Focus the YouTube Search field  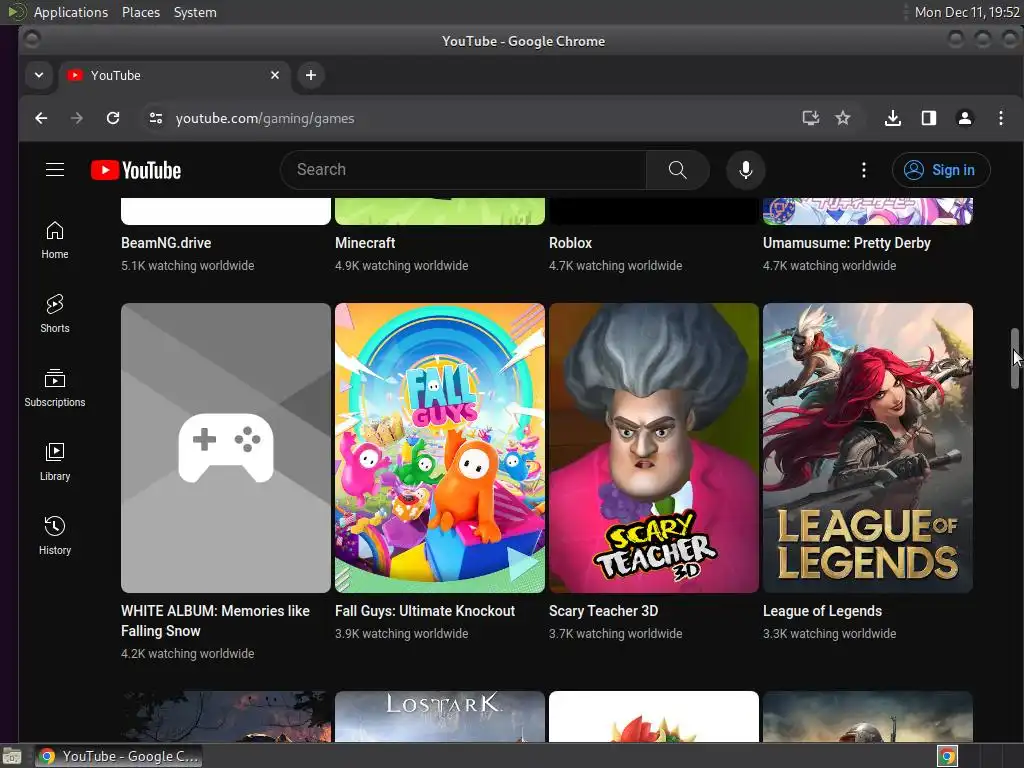coord(464,170)
